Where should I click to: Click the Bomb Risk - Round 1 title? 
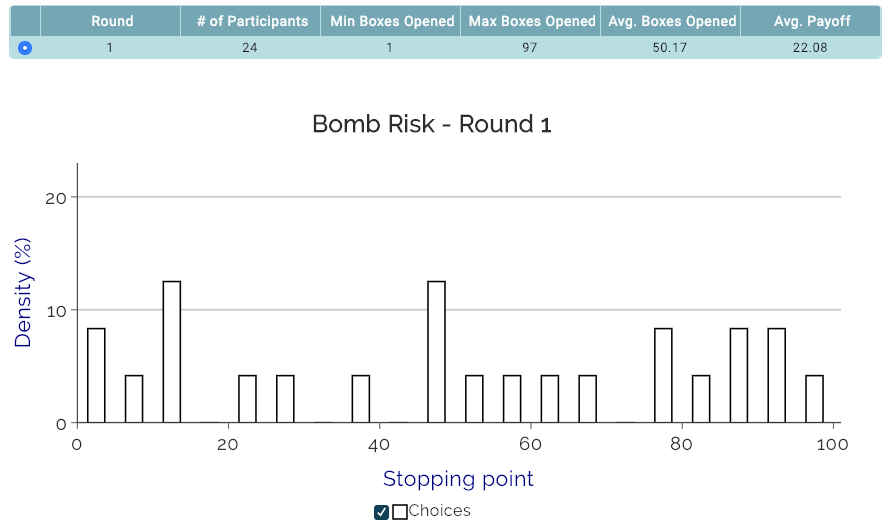(x=432, y=124)
